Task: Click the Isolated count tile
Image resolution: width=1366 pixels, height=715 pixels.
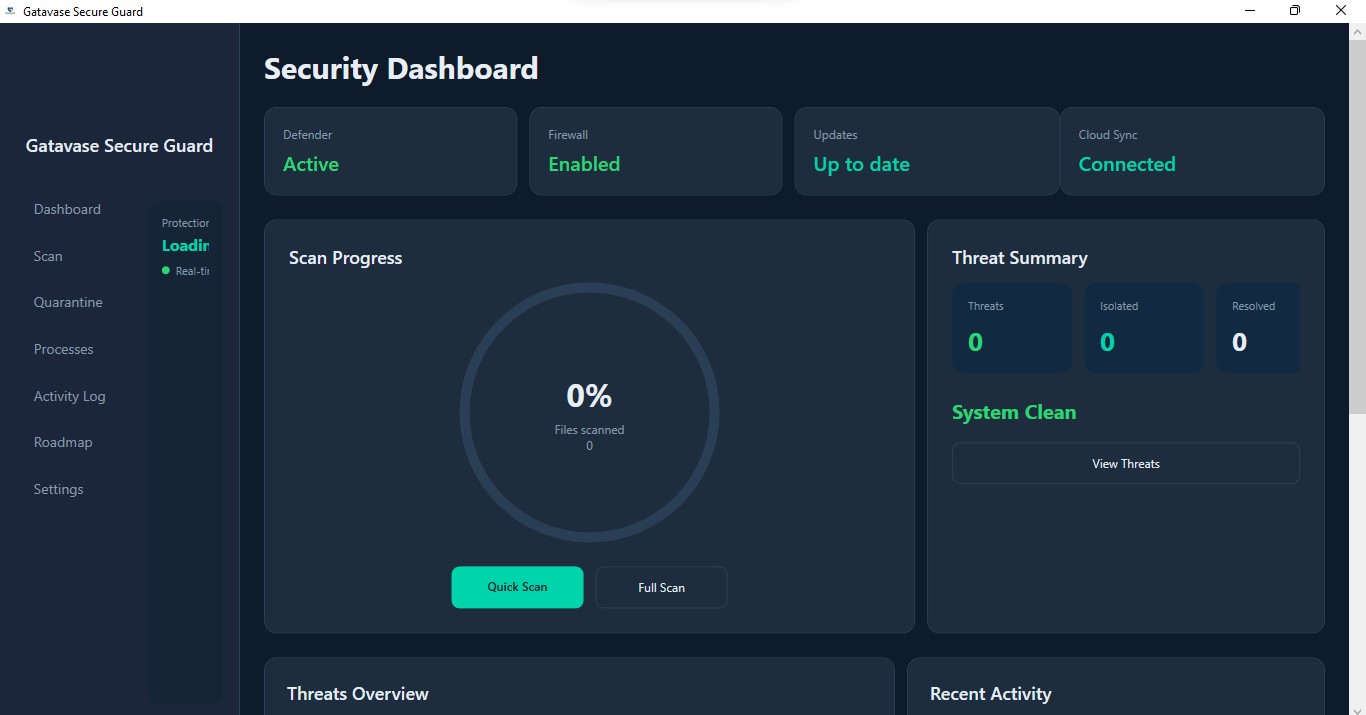Action: point(1144,328)
